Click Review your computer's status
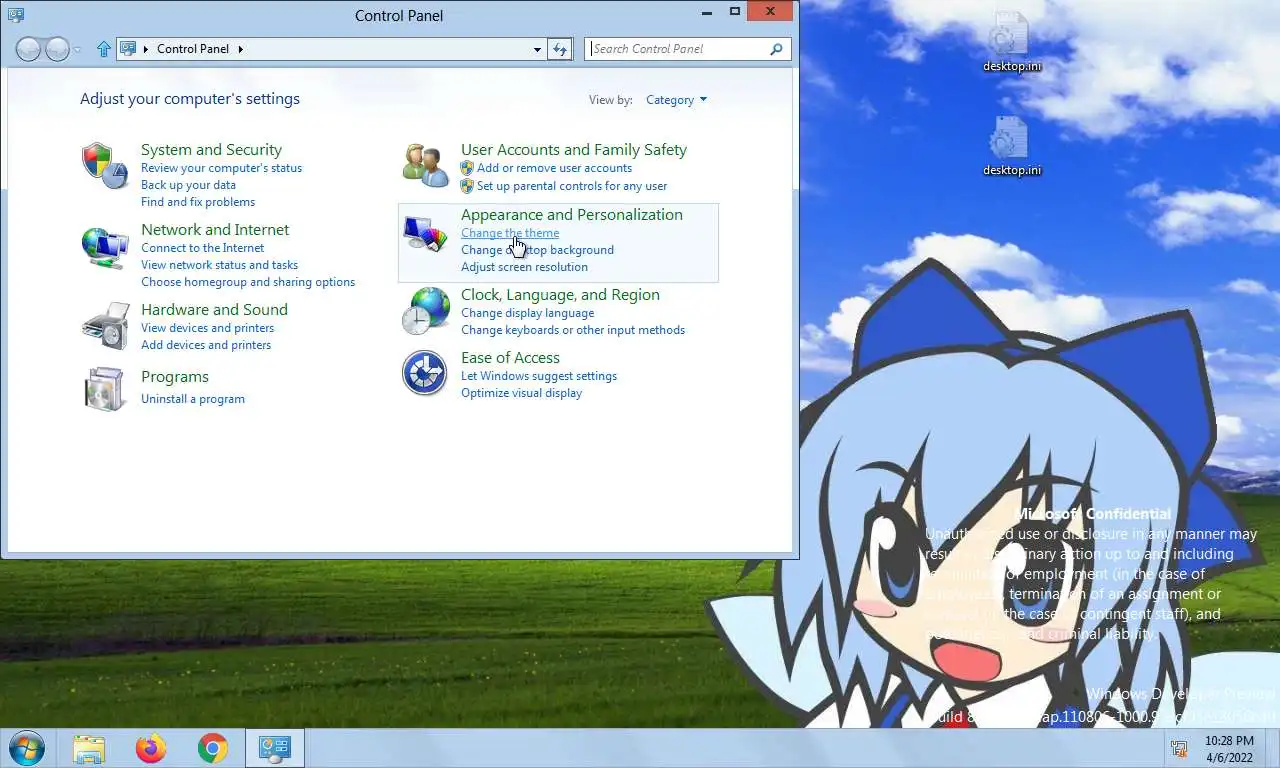Viewport: 1280px width, 768px height. pos(221,168)
